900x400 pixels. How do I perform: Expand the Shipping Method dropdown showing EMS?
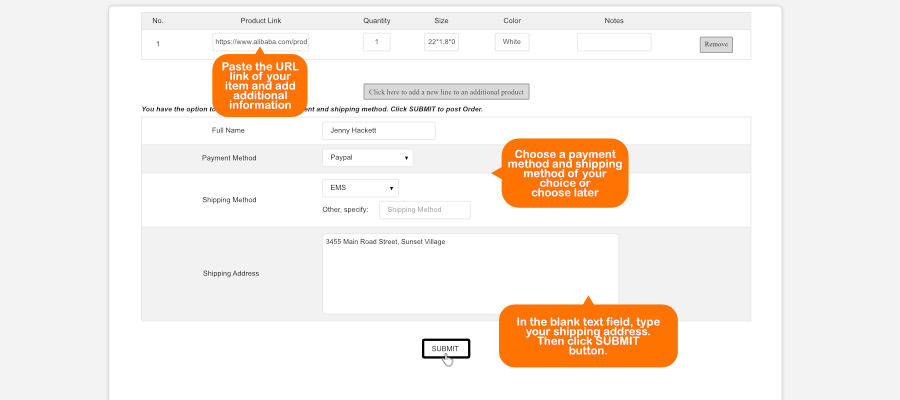tap(360, 188)
